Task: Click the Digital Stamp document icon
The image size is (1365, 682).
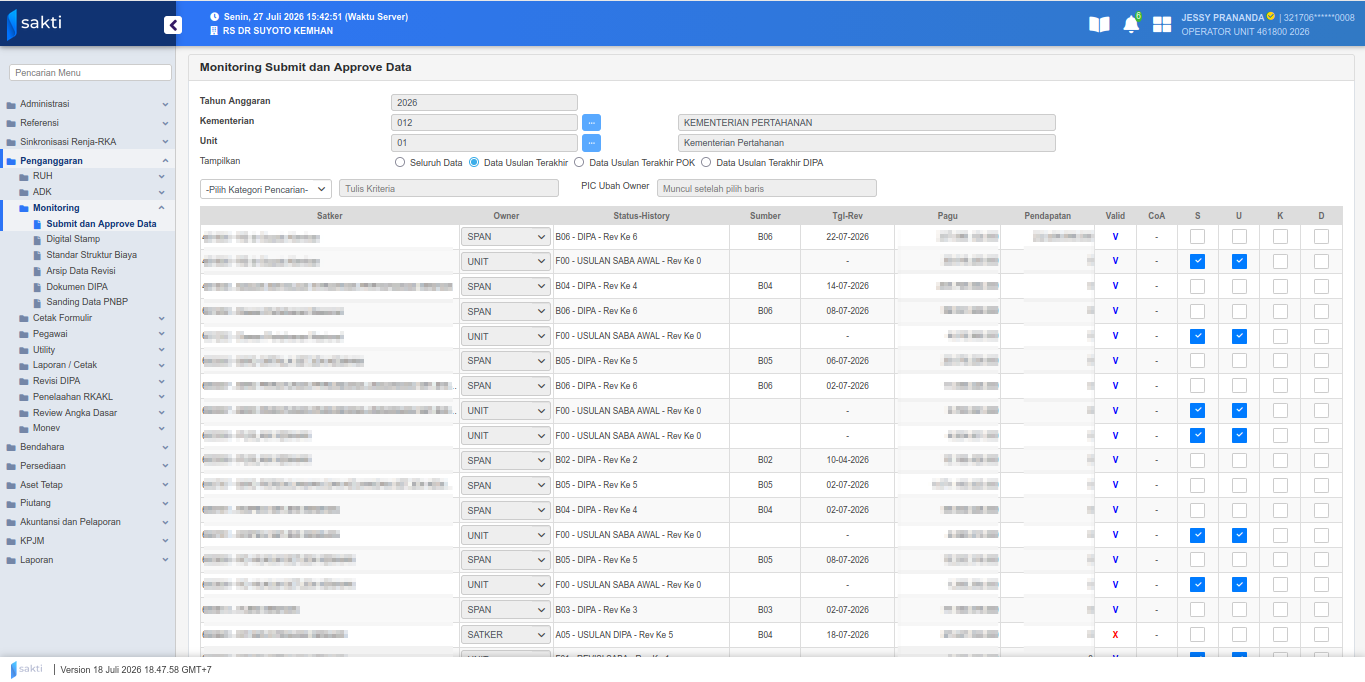Action: pyautogui.click(x=38, y=239)
